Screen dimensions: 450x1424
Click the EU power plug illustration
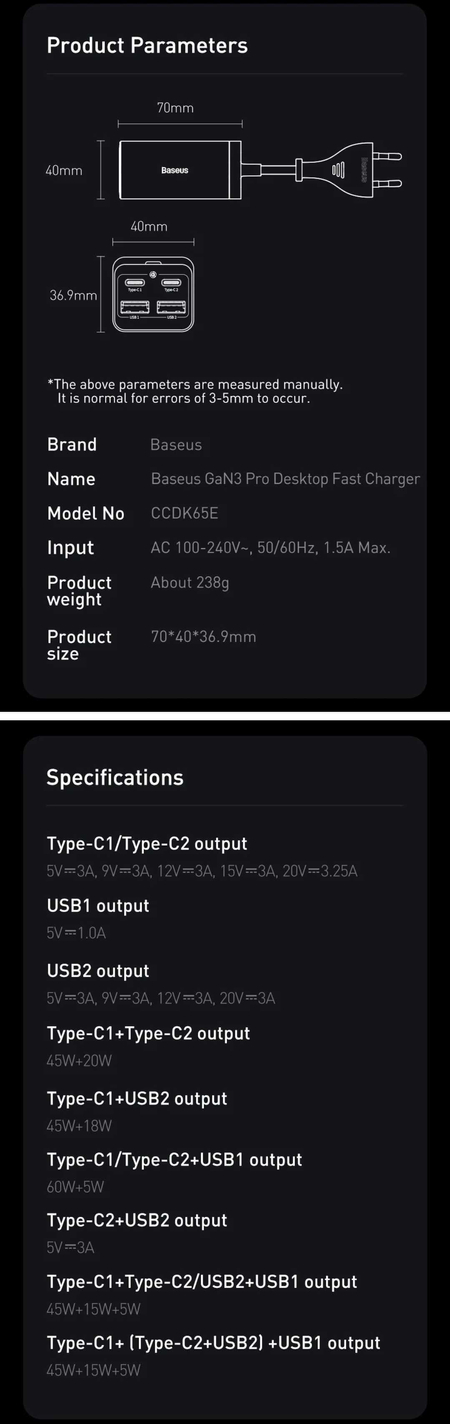coord(352,171)
